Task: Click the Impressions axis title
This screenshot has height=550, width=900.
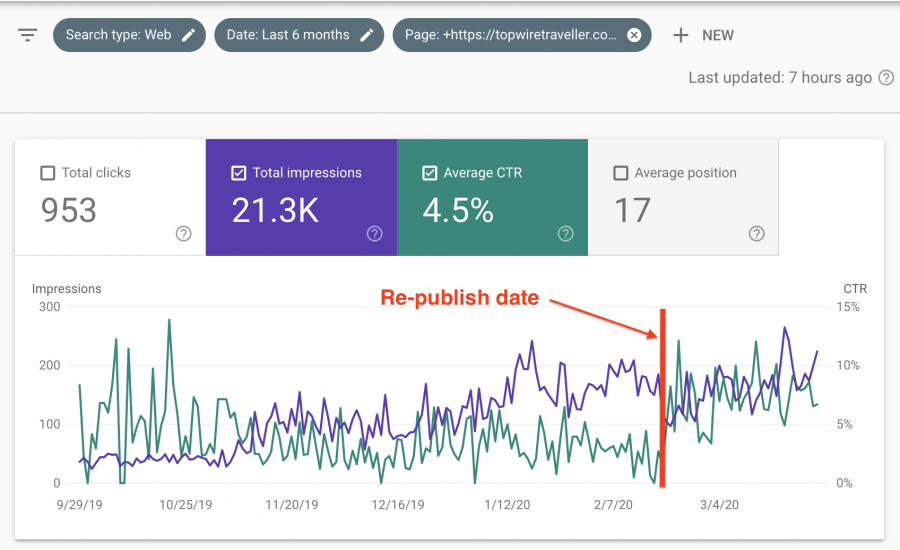Action: (67, 289)
